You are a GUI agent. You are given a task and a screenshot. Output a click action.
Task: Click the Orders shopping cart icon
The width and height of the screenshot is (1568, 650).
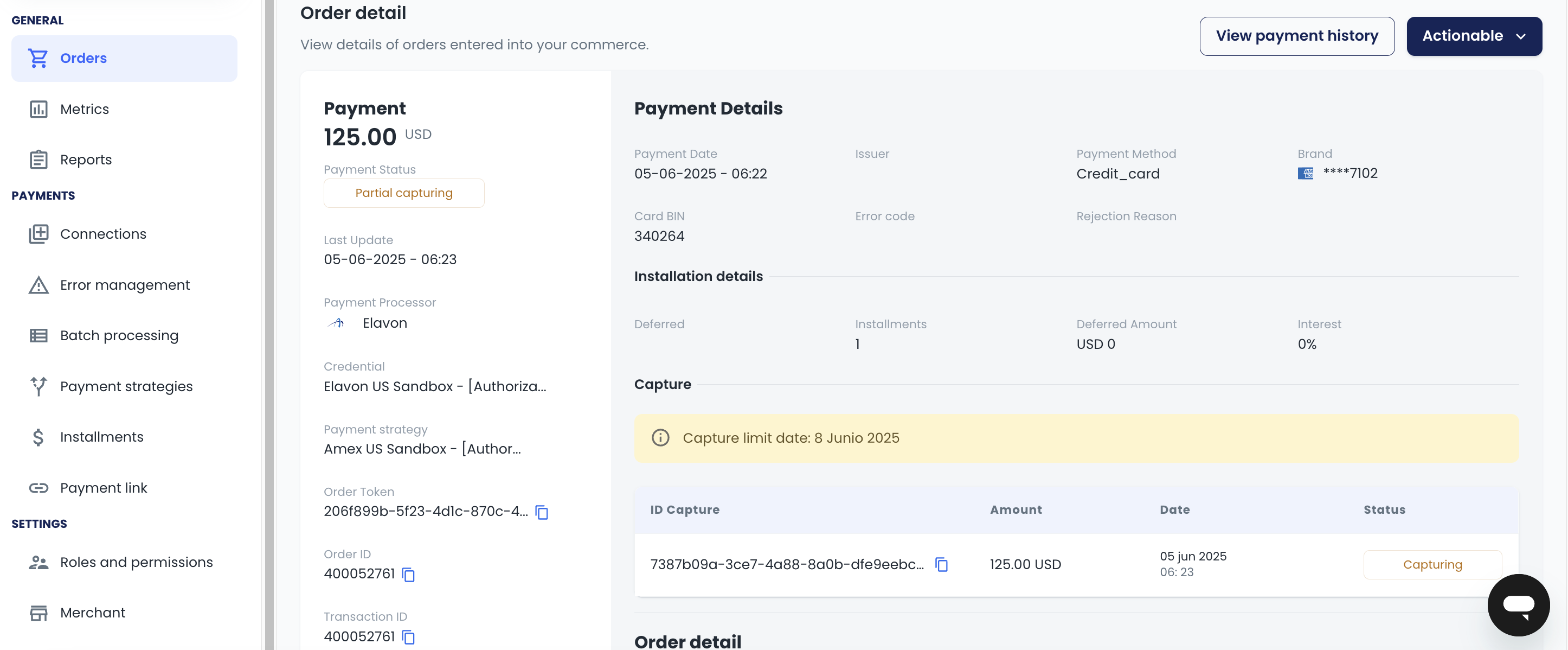[38, 59]
